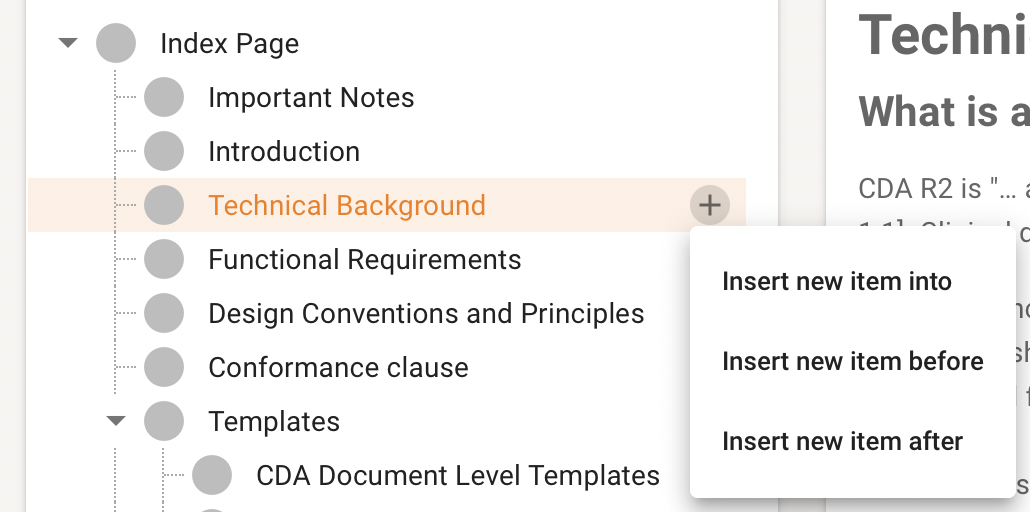
Task: Click the circle icon beside Technical Background
Action: (164, 206)
